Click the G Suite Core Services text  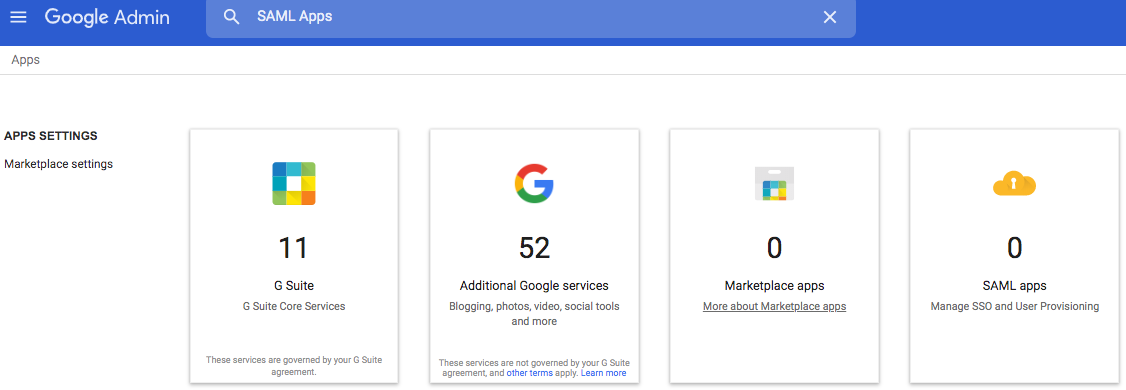[x=294, y=306]
